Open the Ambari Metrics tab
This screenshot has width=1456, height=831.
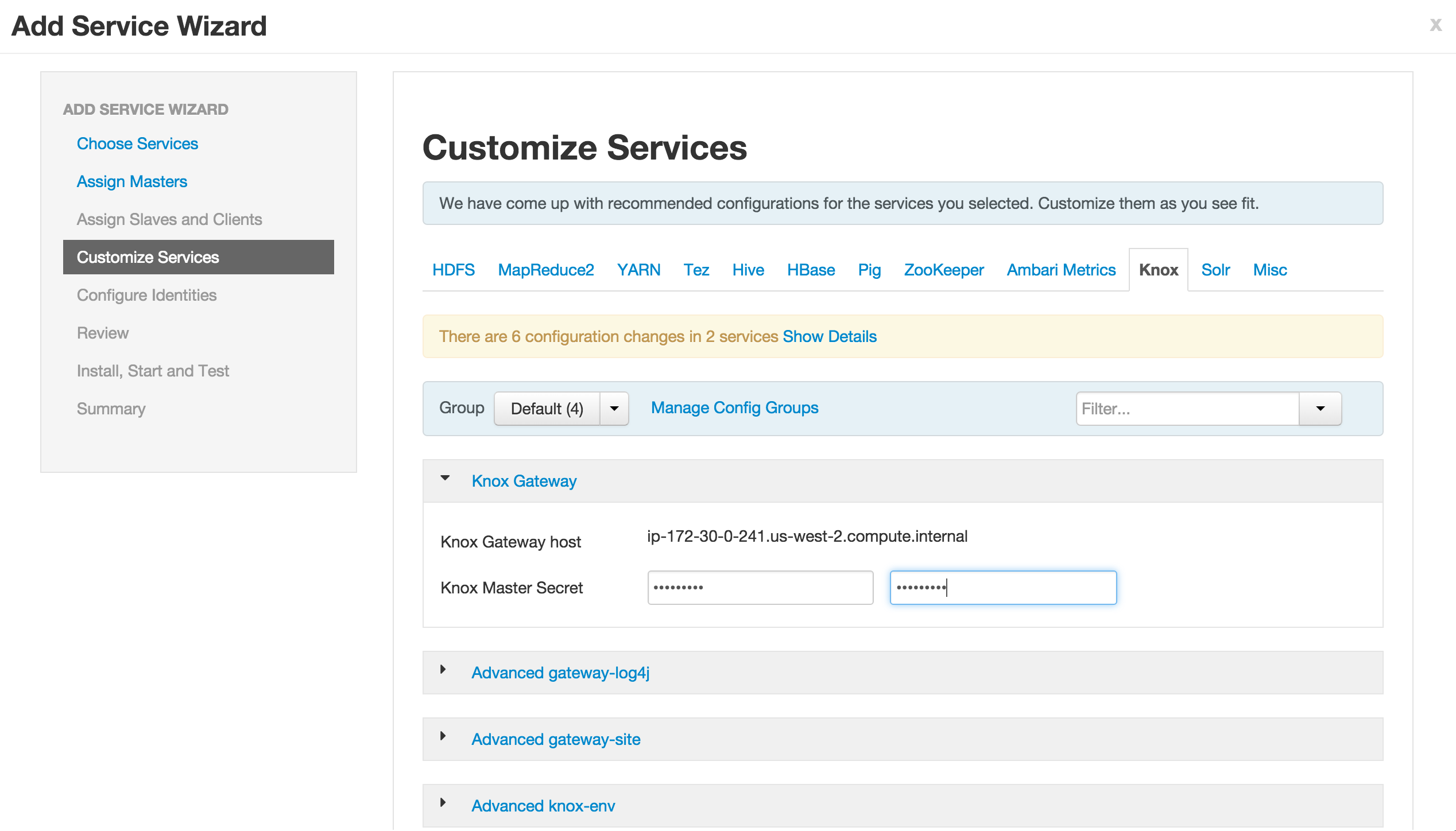[x=1060, y=270]
